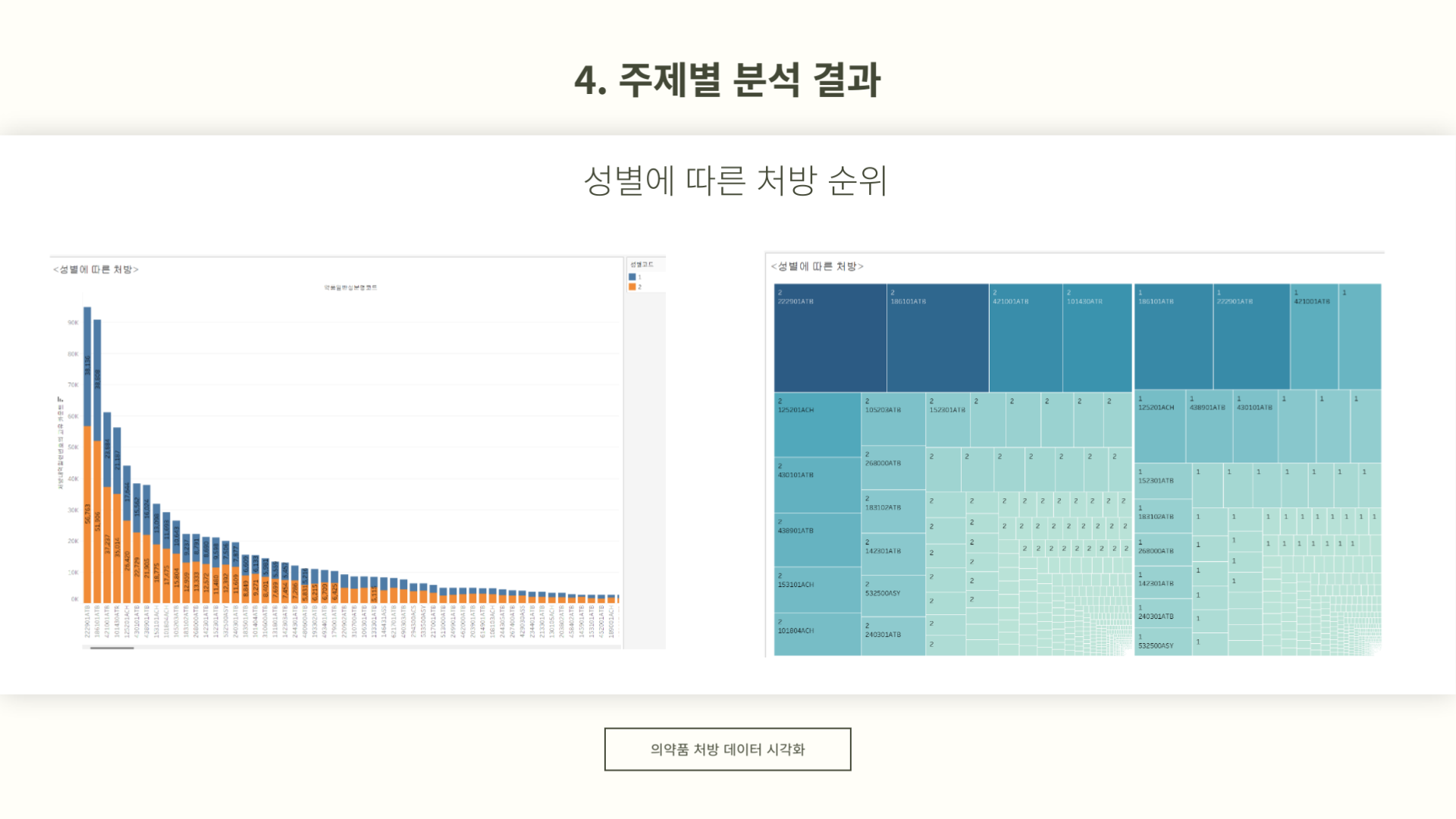Click the 성별에 따른 처방 순위 heading
The image size is (1456, 819).
pyautogui.click(x=735, y=181)
